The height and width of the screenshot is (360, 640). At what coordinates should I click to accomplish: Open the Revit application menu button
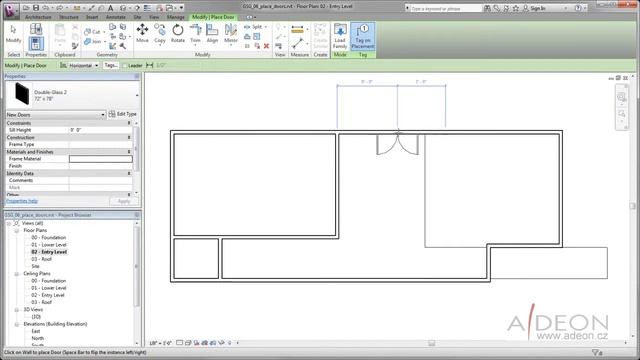(11, 10)
